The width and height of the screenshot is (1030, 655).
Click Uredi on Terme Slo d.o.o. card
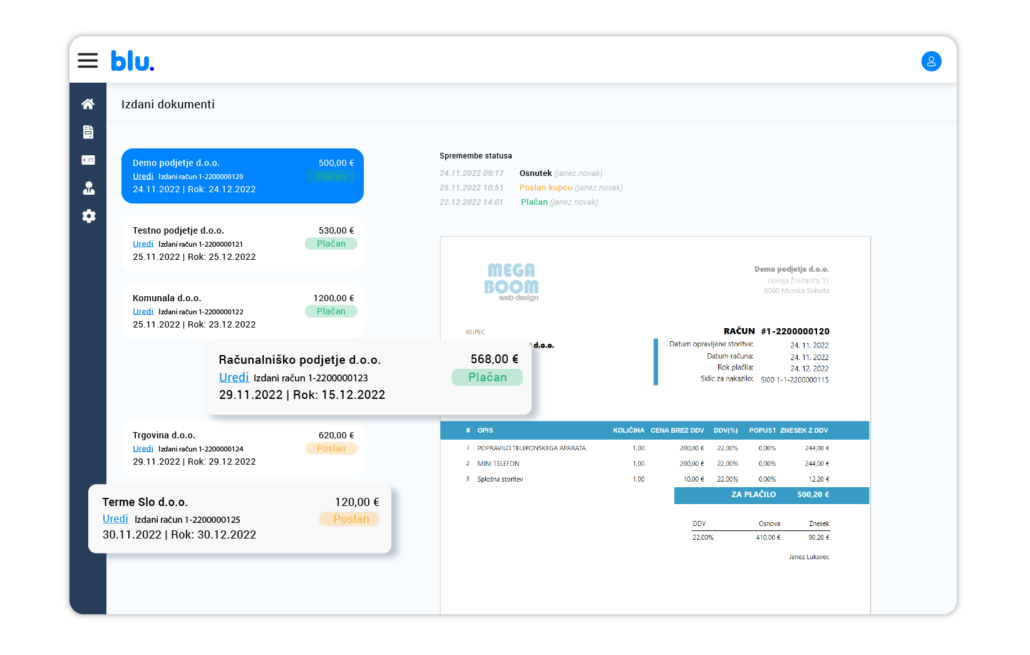pyautogui.click(x=115, y=519)
